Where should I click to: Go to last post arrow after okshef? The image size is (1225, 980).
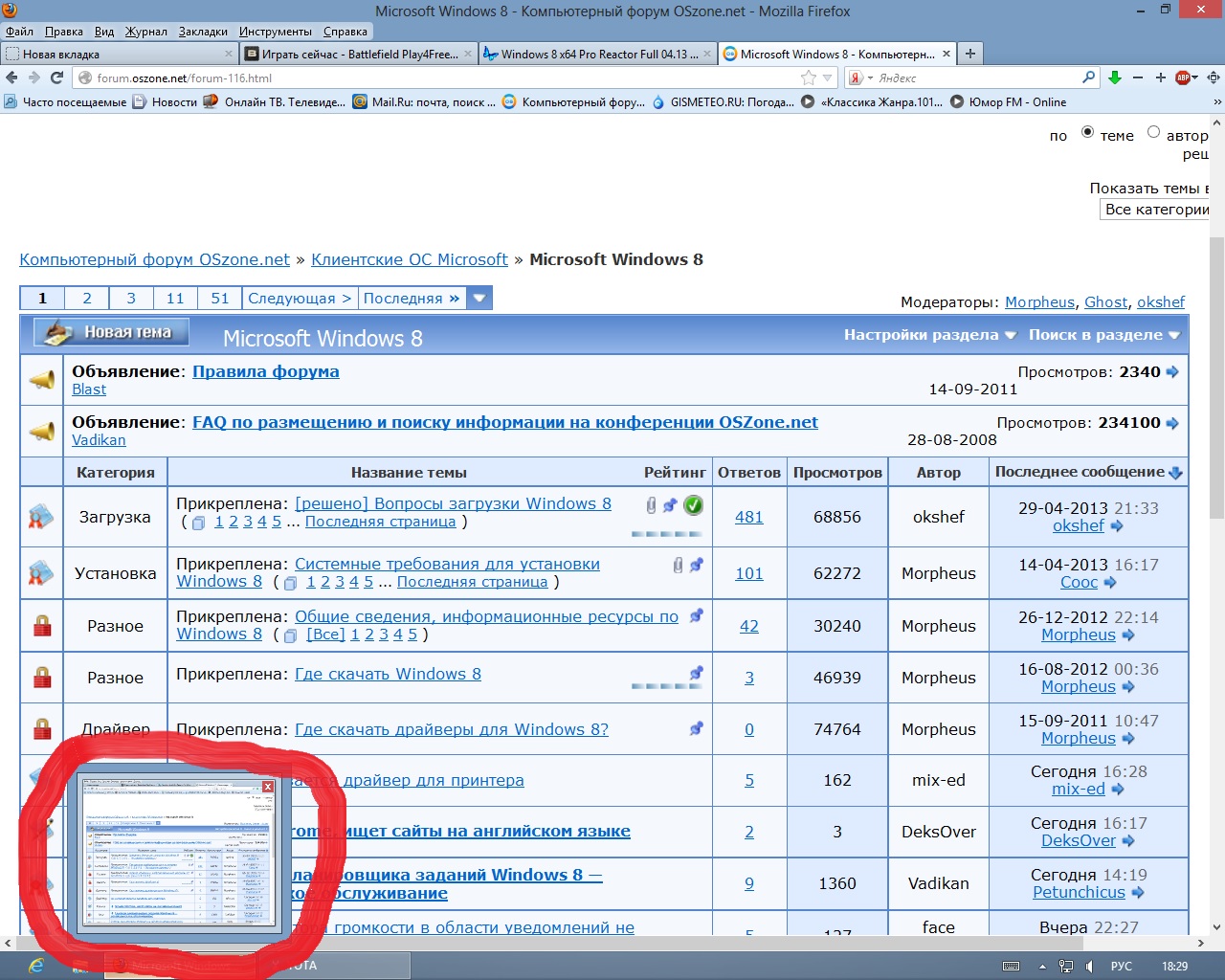click(x=1117, y=526)
